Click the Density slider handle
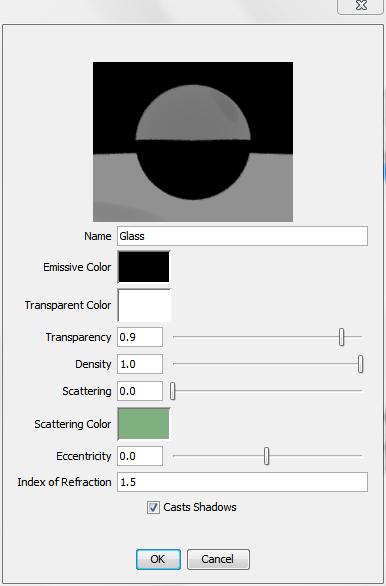 tap(360, 364)
